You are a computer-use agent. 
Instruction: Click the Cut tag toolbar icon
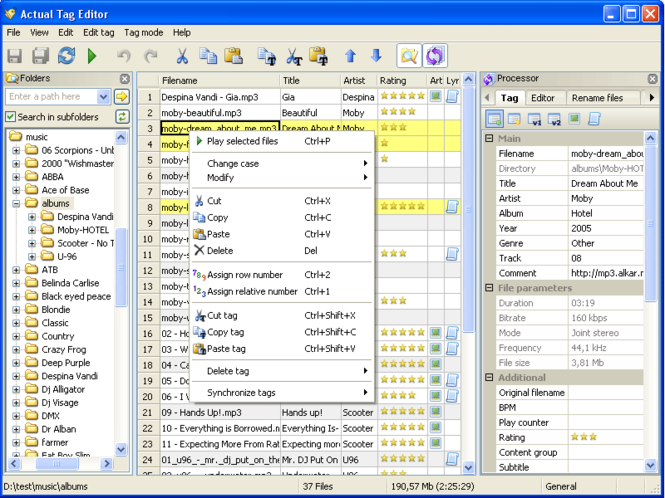tap(293, 56)
